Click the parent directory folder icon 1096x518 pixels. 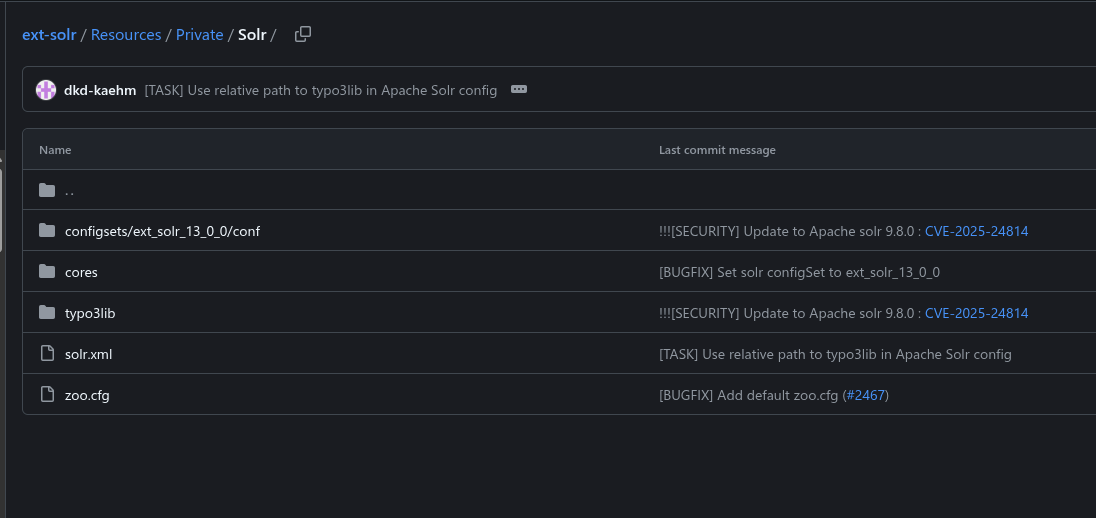click(47, 190)
